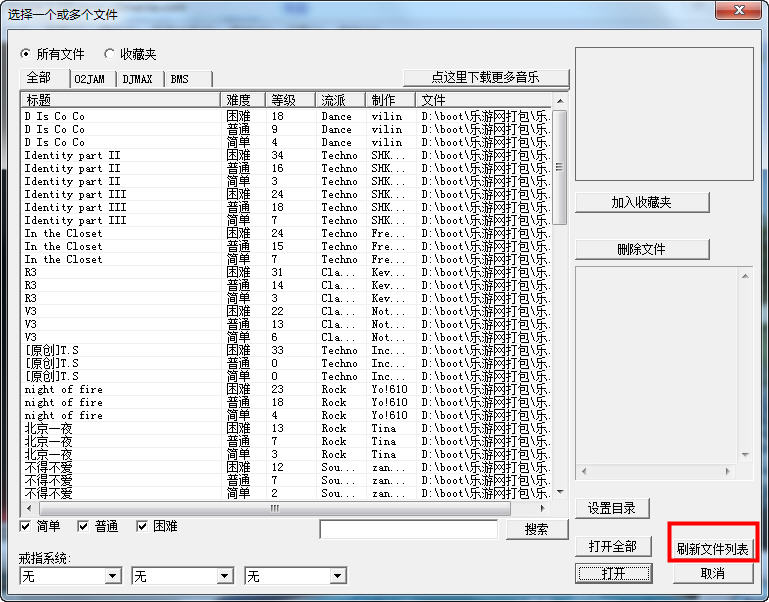This screenshot has height=602, width=769.
Task: Click info panel scroll up arrow
Action: click(x=745, y=276)
